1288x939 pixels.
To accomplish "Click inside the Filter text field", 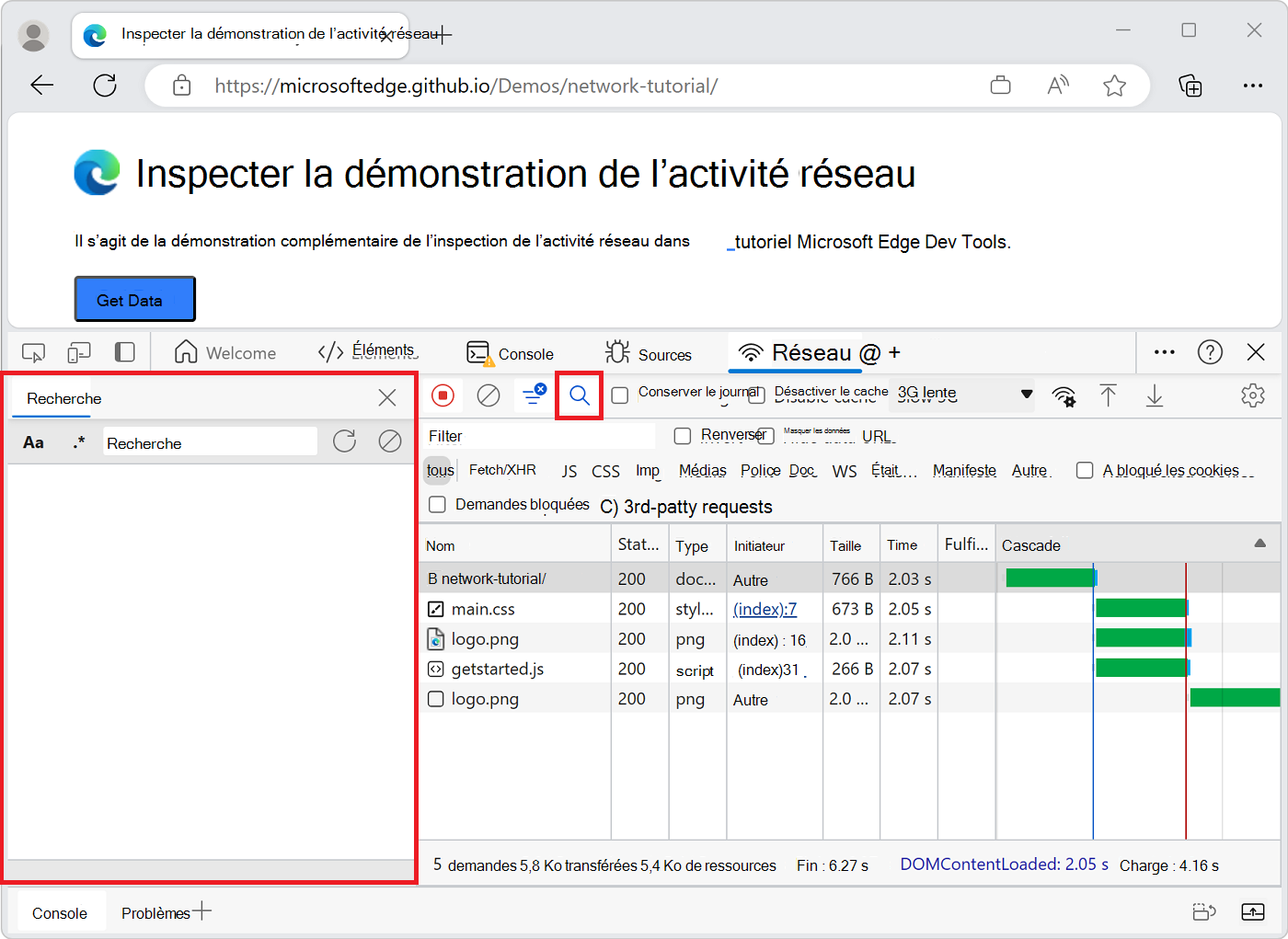I will tap(538, 435).
